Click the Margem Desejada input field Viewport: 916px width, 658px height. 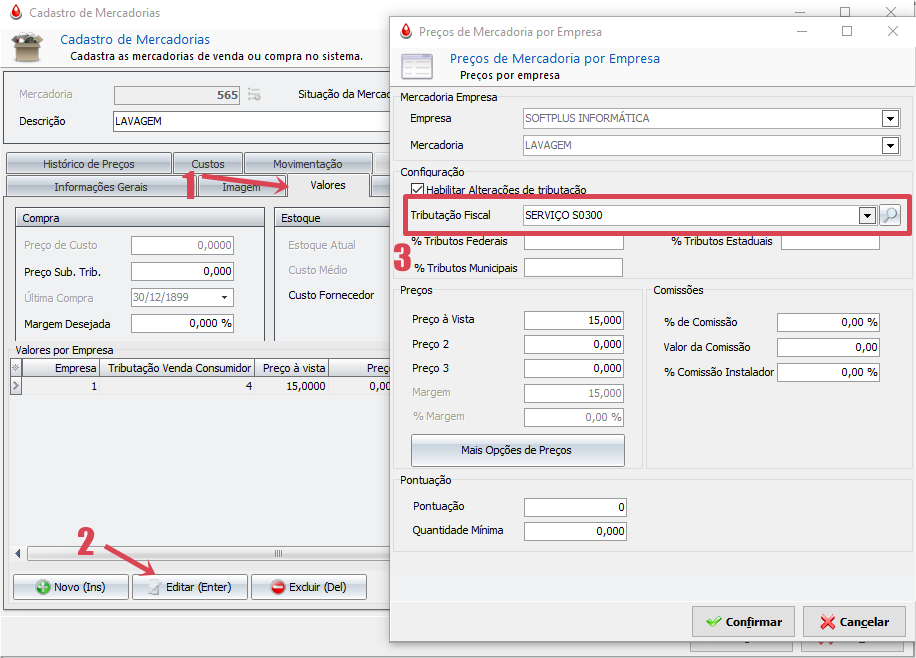(182, 324)
